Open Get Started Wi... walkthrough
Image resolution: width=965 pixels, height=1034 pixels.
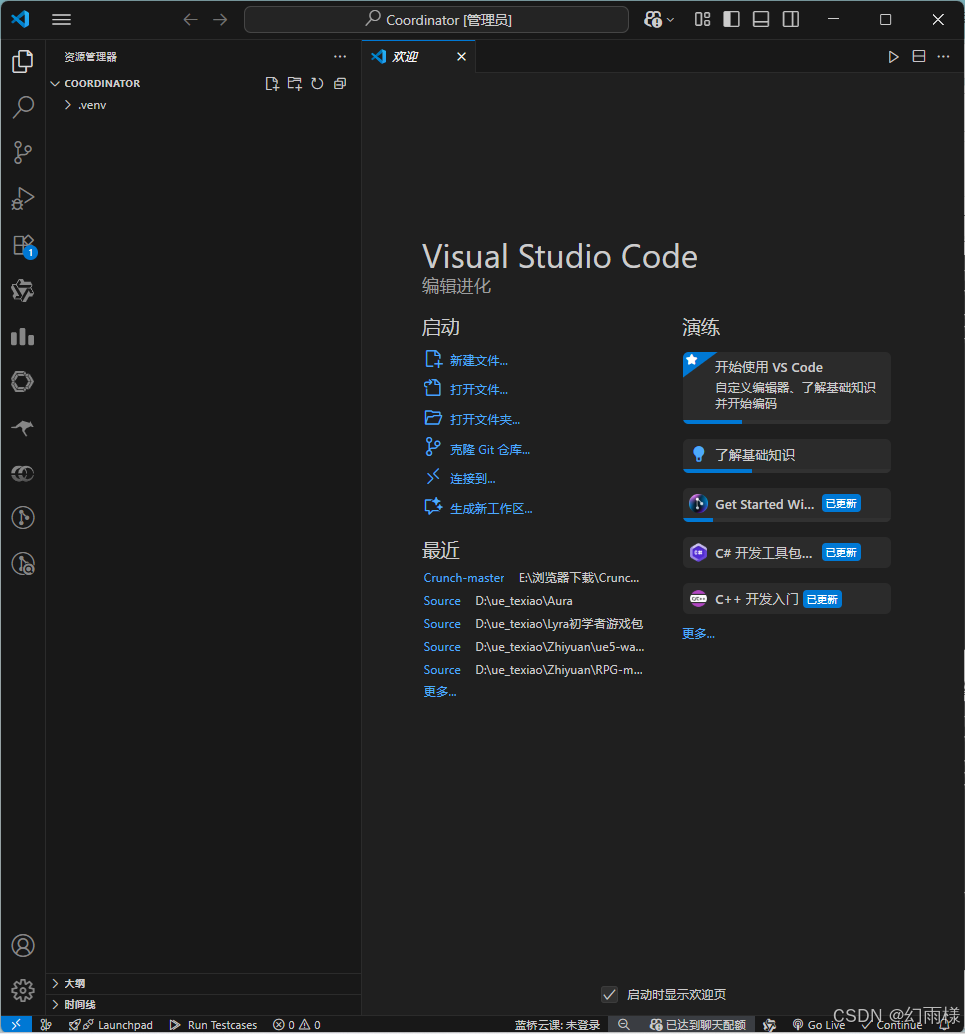pos(786,504)
